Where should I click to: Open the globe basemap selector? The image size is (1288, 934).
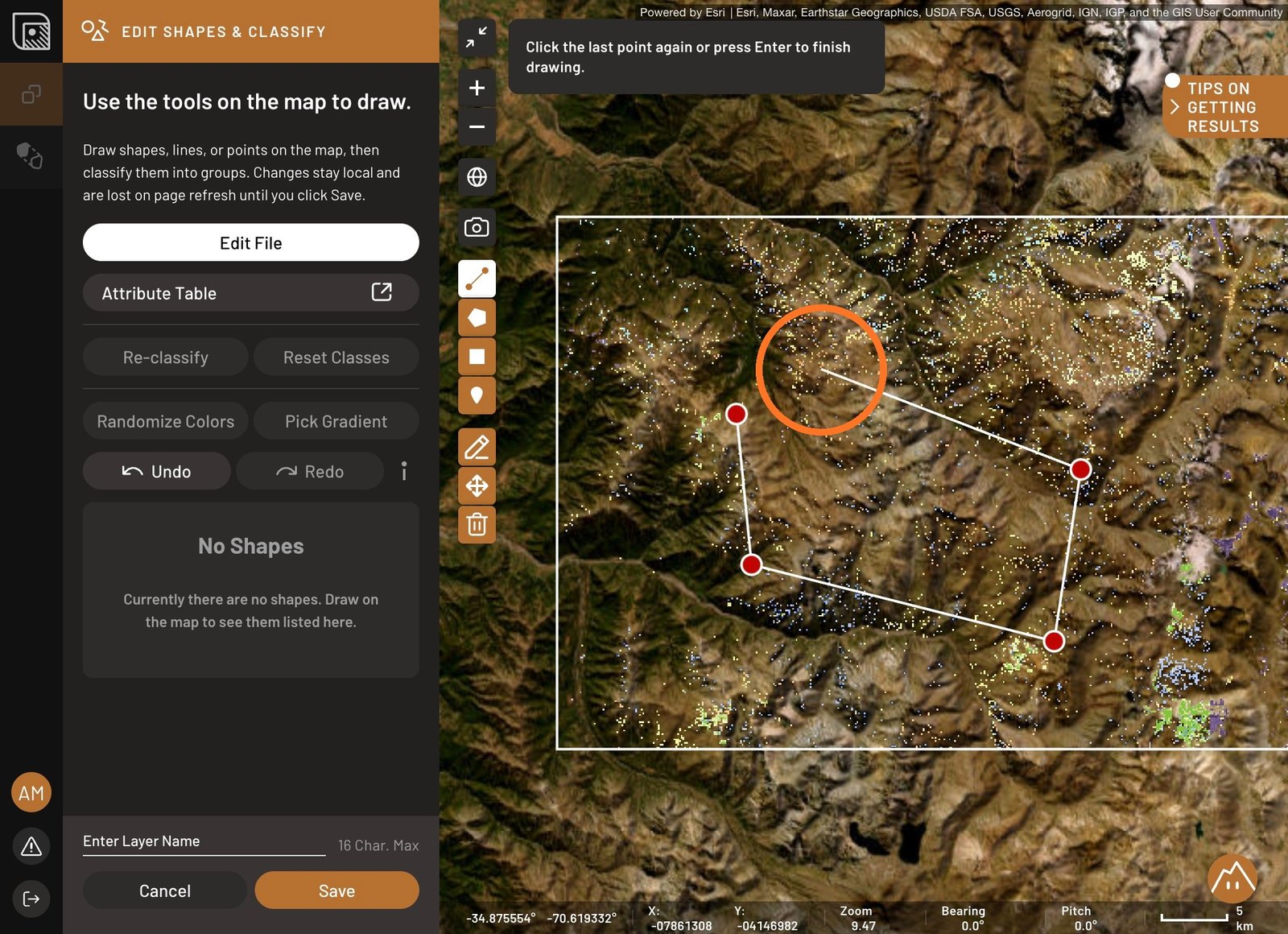click(477, 177)
